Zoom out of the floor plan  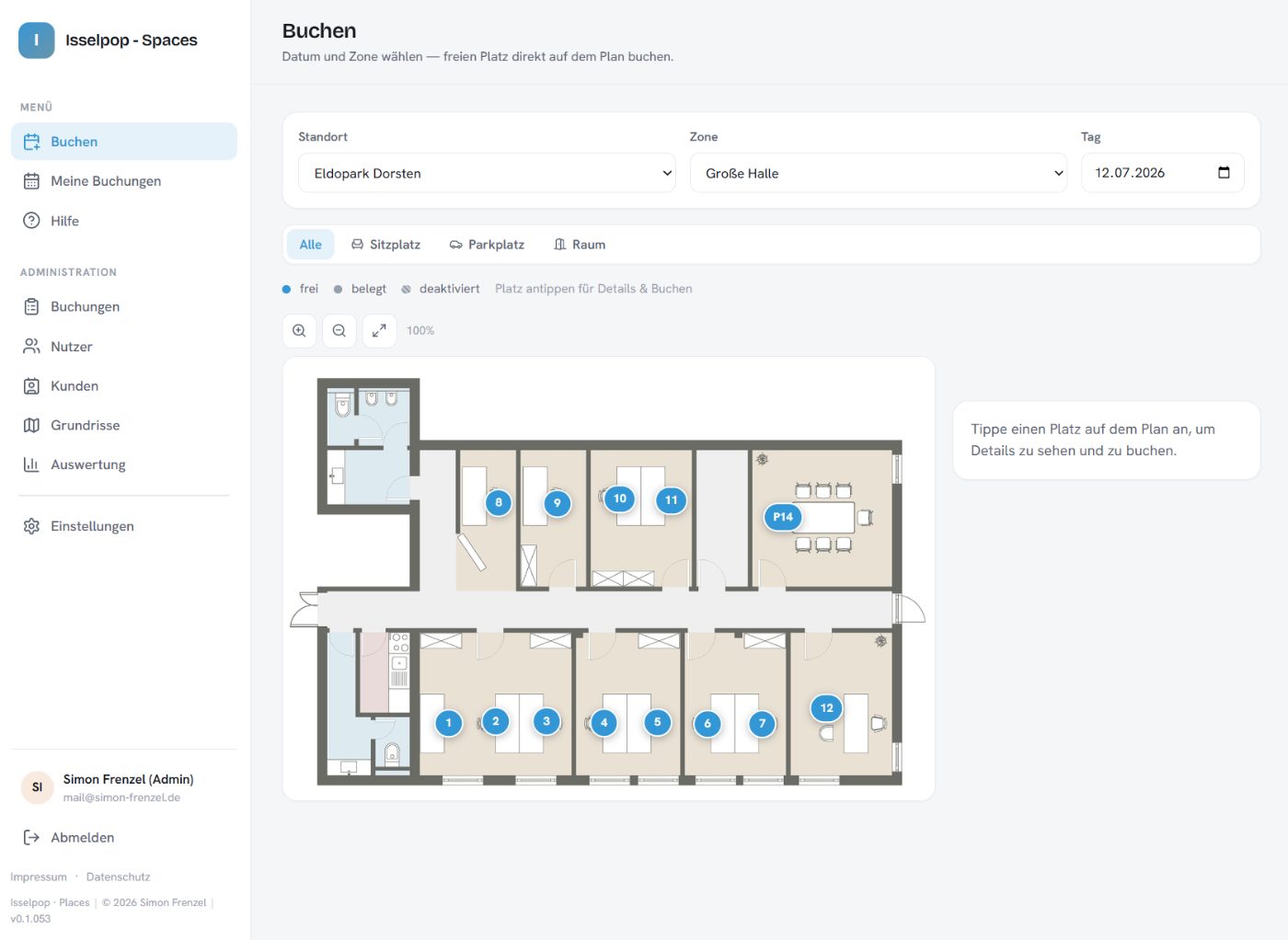tap(339, 331)
